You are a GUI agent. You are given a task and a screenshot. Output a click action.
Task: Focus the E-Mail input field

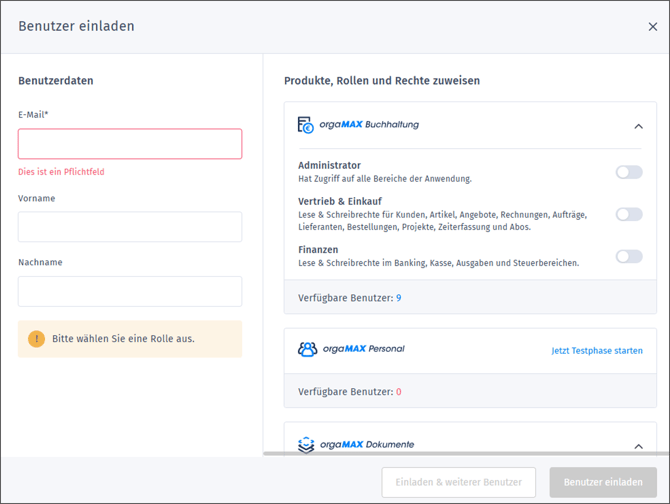click(130, 144)
